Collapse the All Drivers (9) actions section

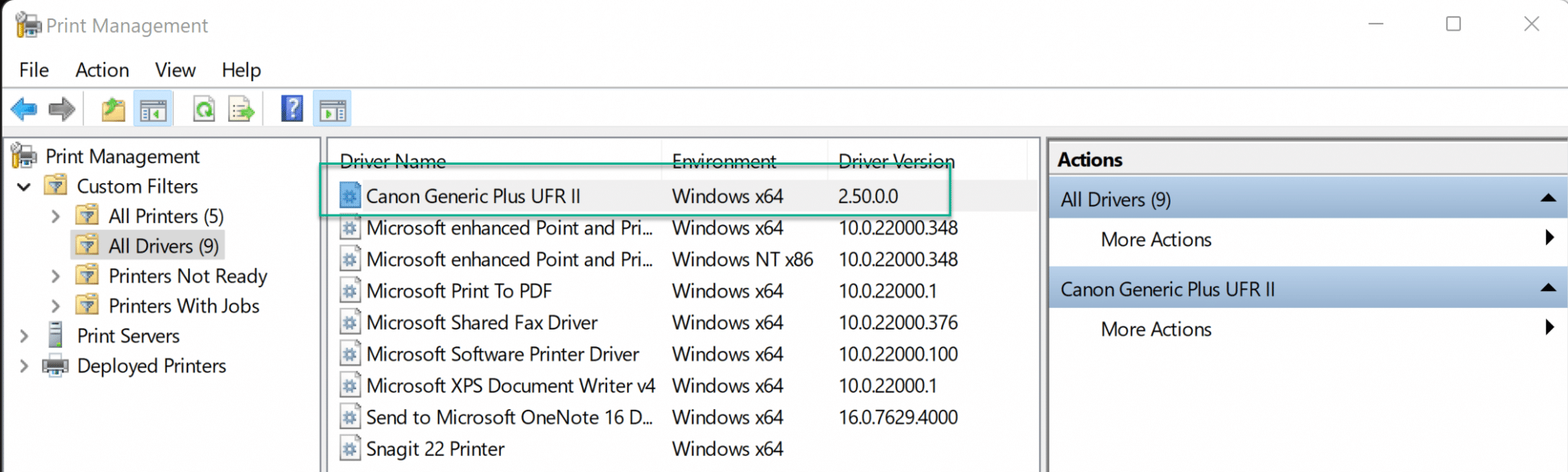(x=1548, y=198)
